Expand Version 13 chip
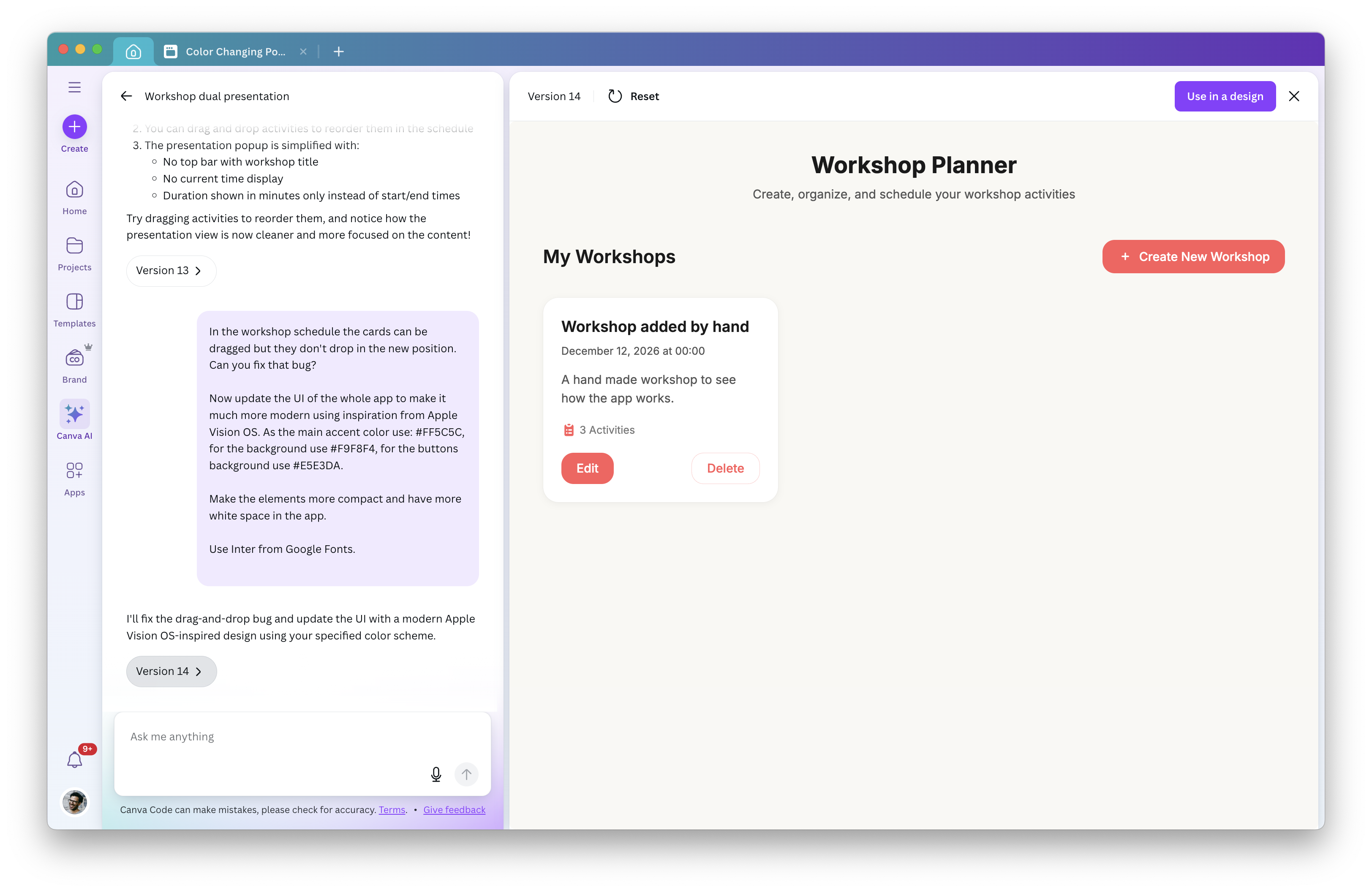Image resolution: width=1372 pixels, height=892 pixels. pos(171,271)
